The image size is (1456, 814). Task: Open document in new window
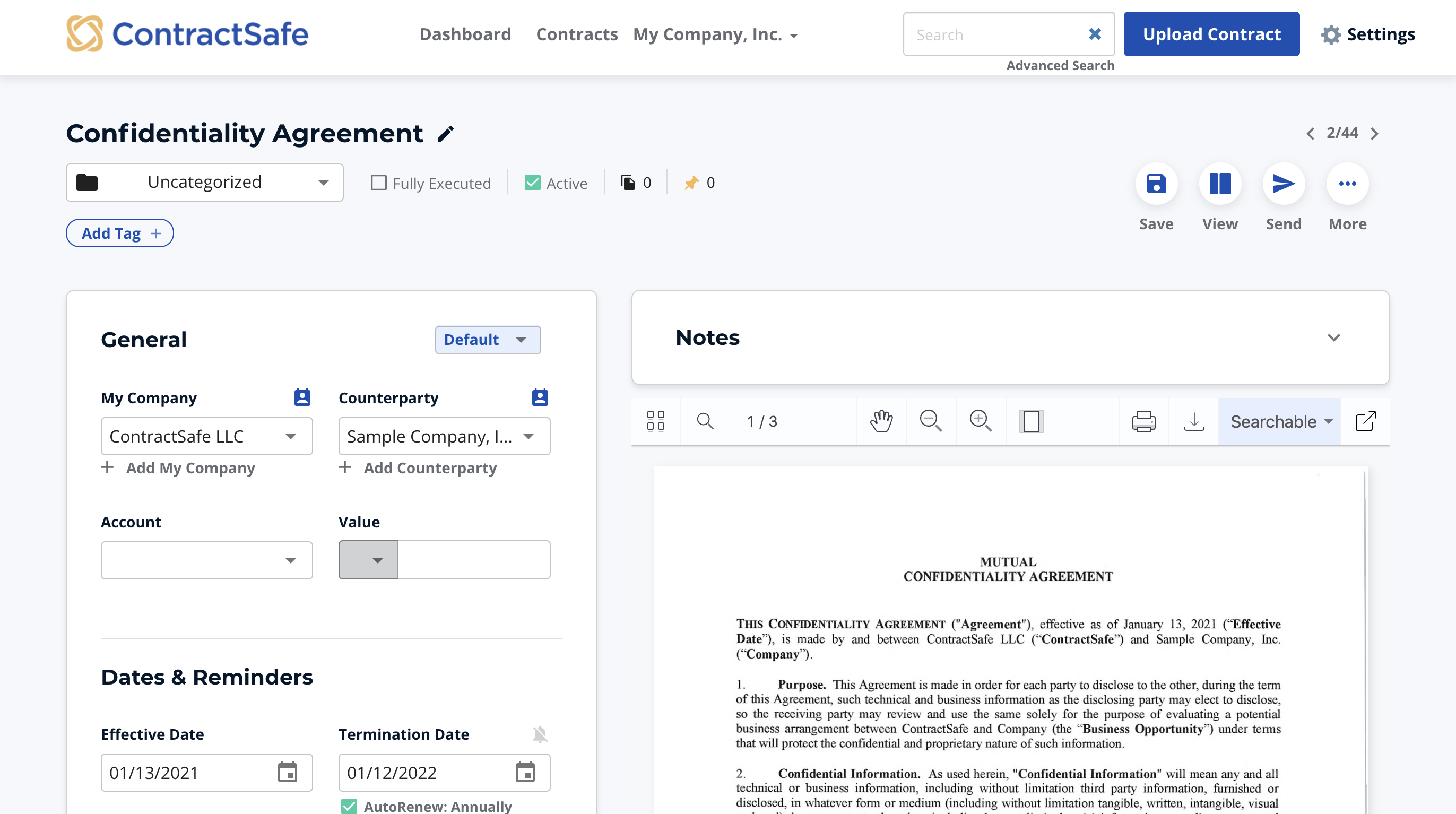[1365, 421]
